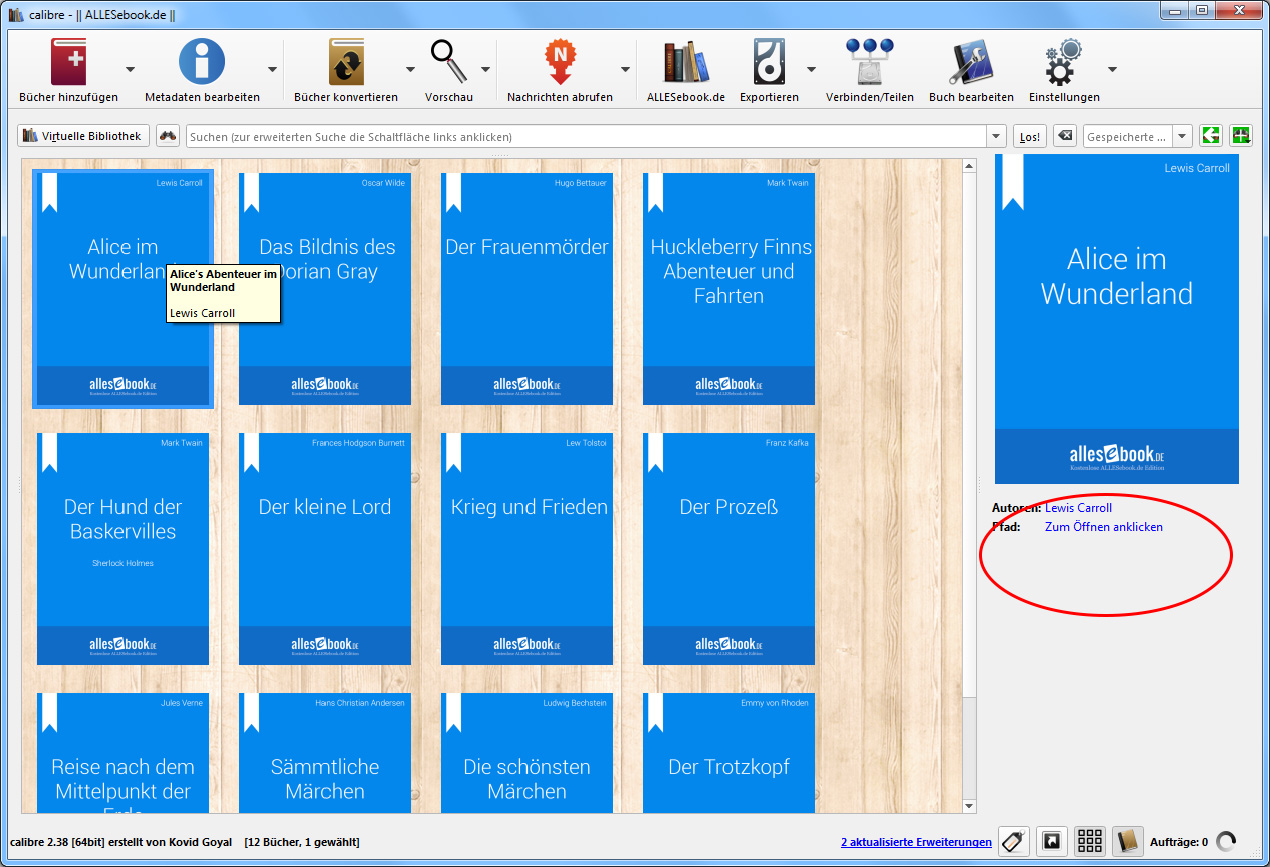
Task: Open Metadaten bearbeiten from the toolbar
Action: click(x=202, y=62)
